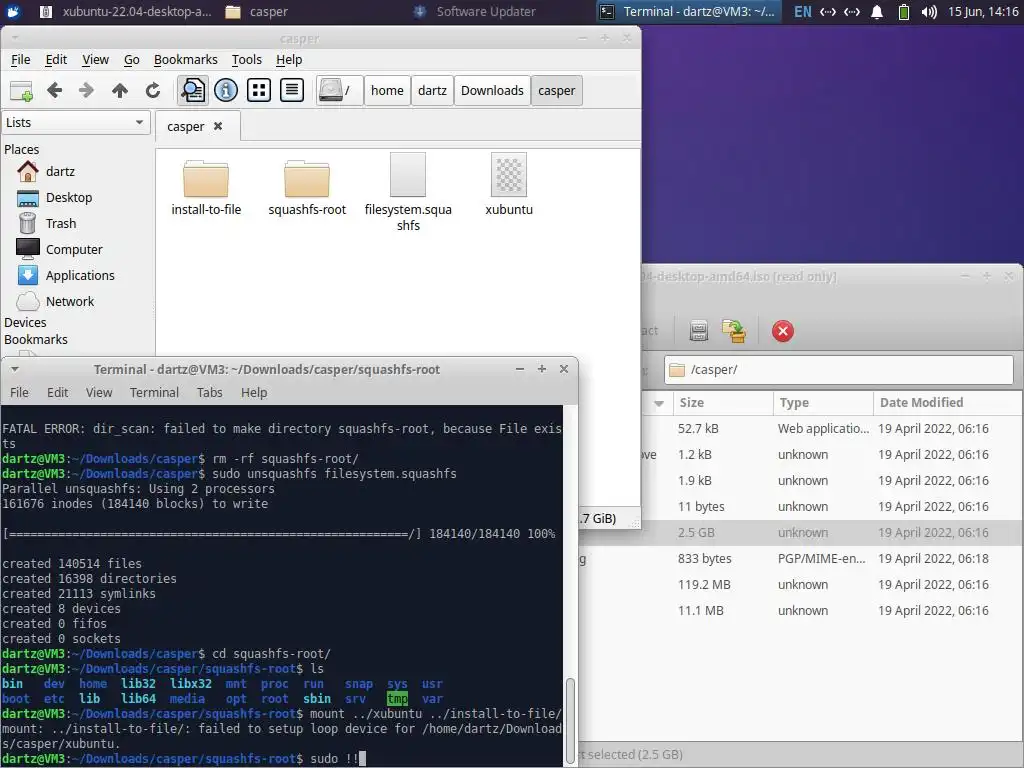Open the Tools menu in the file manager
This screenshot has width=1024, height=768.
pos(246,59)
